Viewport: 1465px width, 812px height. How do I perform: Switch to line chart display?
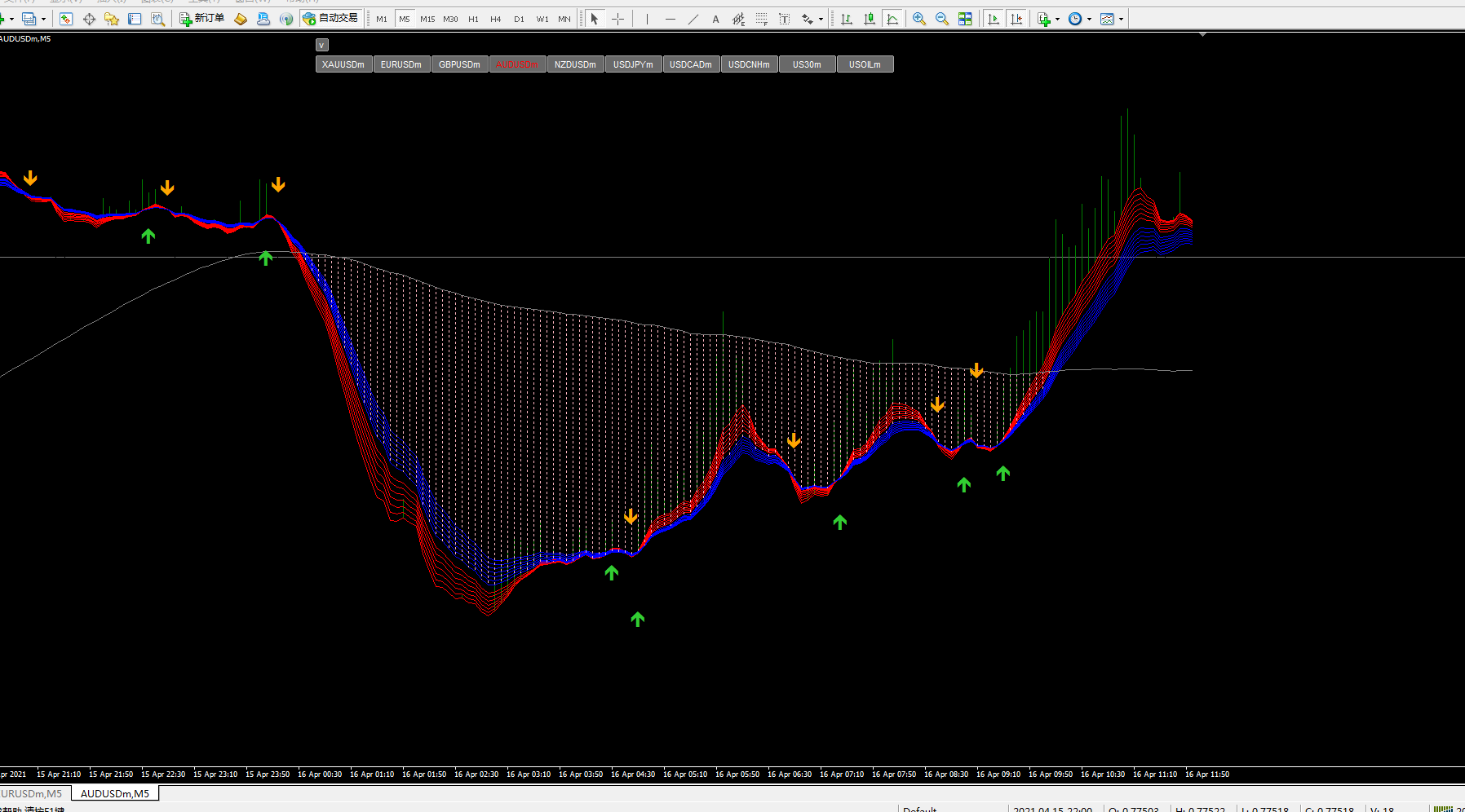pos(892,19)
